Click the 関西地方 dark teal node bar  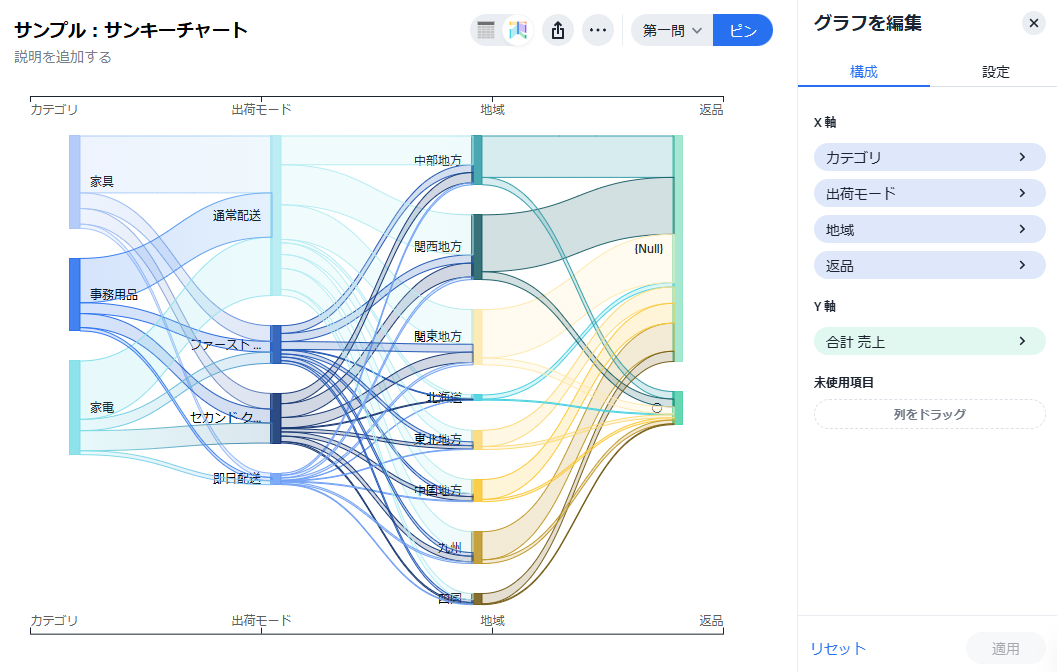(x=477, y=246)
